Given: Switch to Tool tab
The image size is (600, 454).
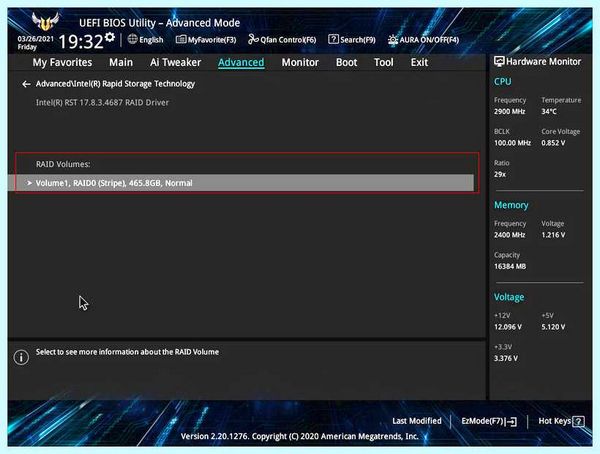Looking at the screenshot, I should (383, 62).
